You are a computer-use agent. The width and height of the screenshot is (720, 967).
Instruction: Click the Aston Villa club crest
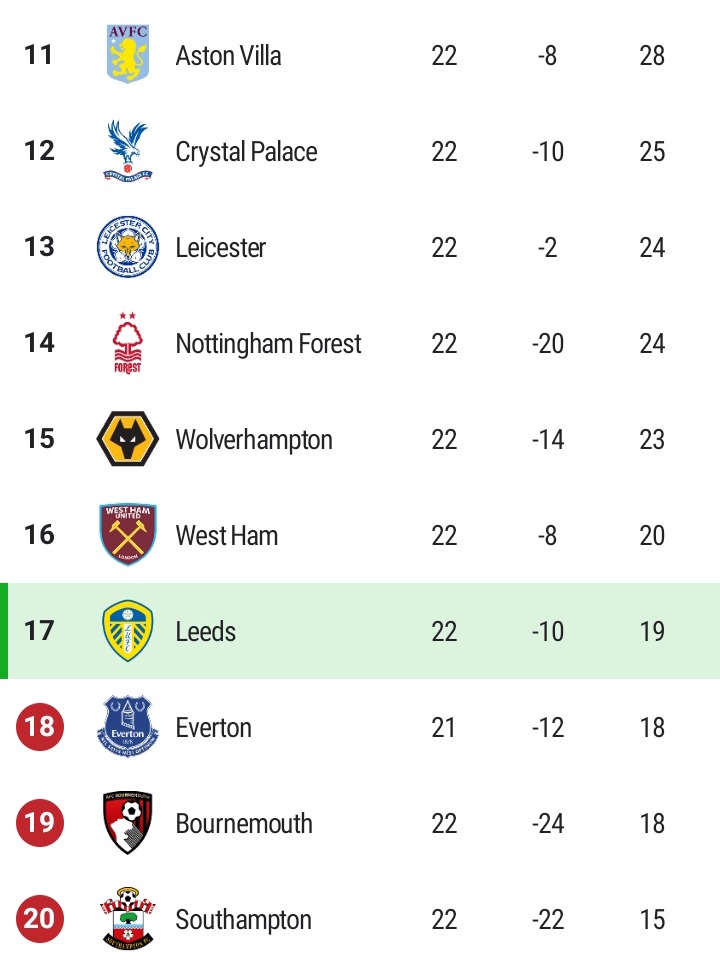[x=127, y=55]
